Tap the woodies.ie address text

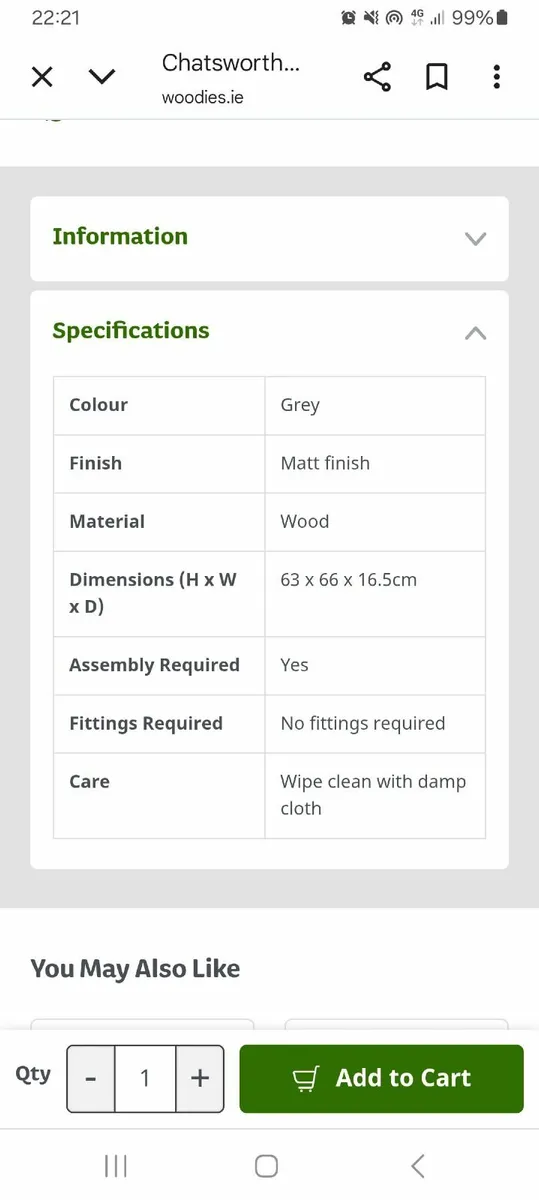[202, 97]
